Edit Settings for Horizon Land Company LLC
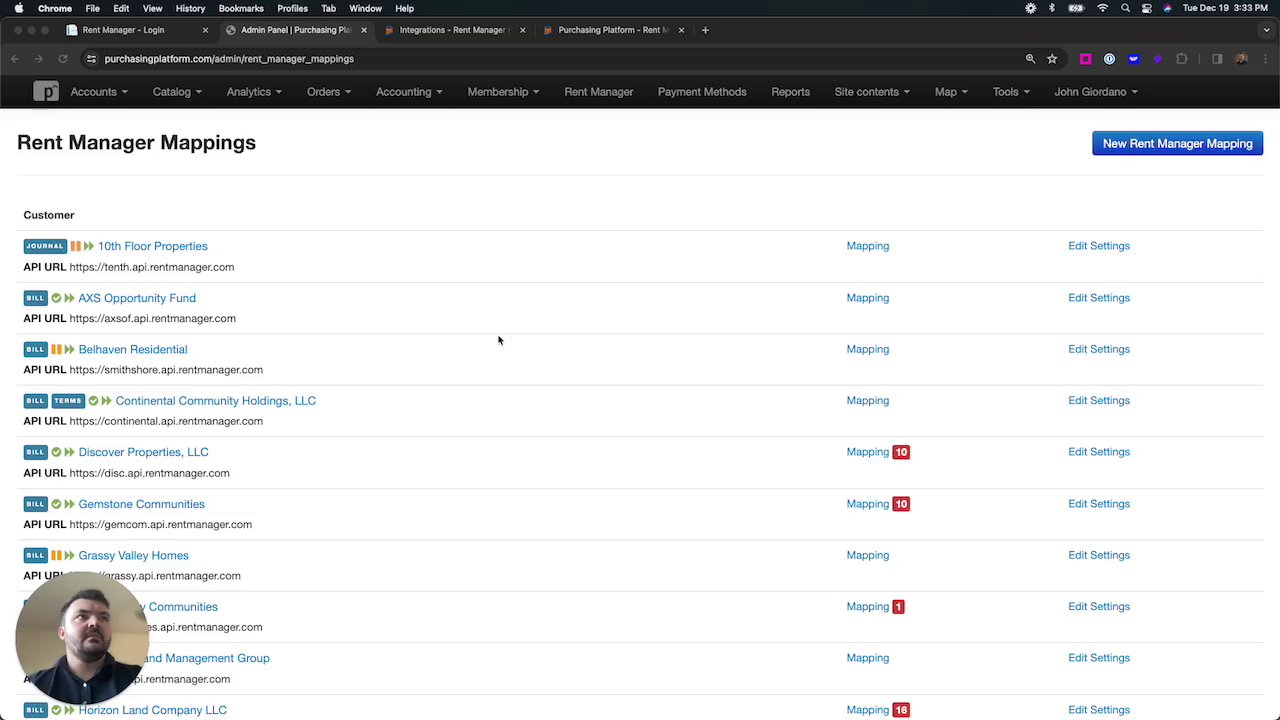 point(1099,710)
